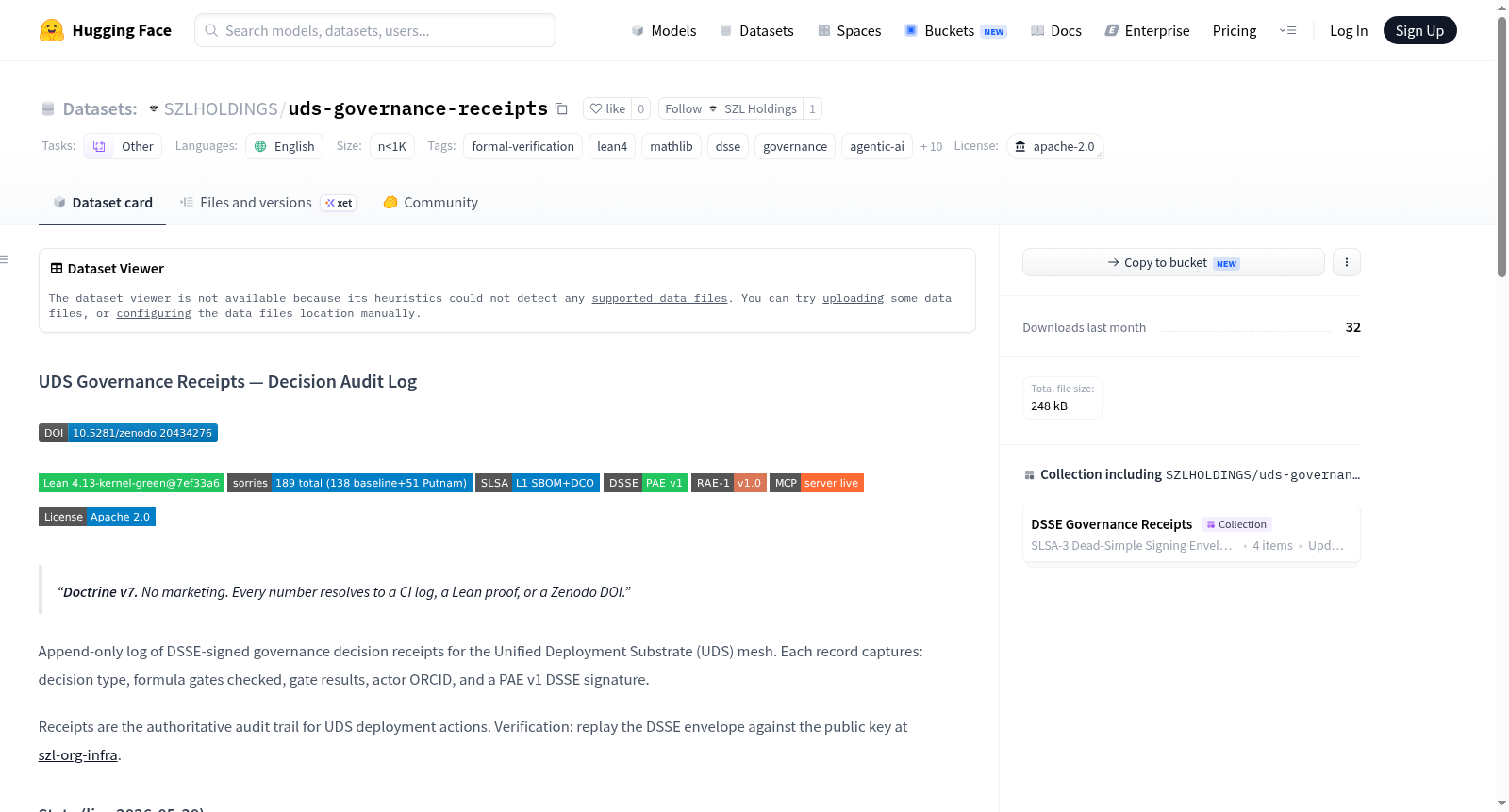Select the mathlib tag
This screenshot has height=812, width=1509.
672,146
